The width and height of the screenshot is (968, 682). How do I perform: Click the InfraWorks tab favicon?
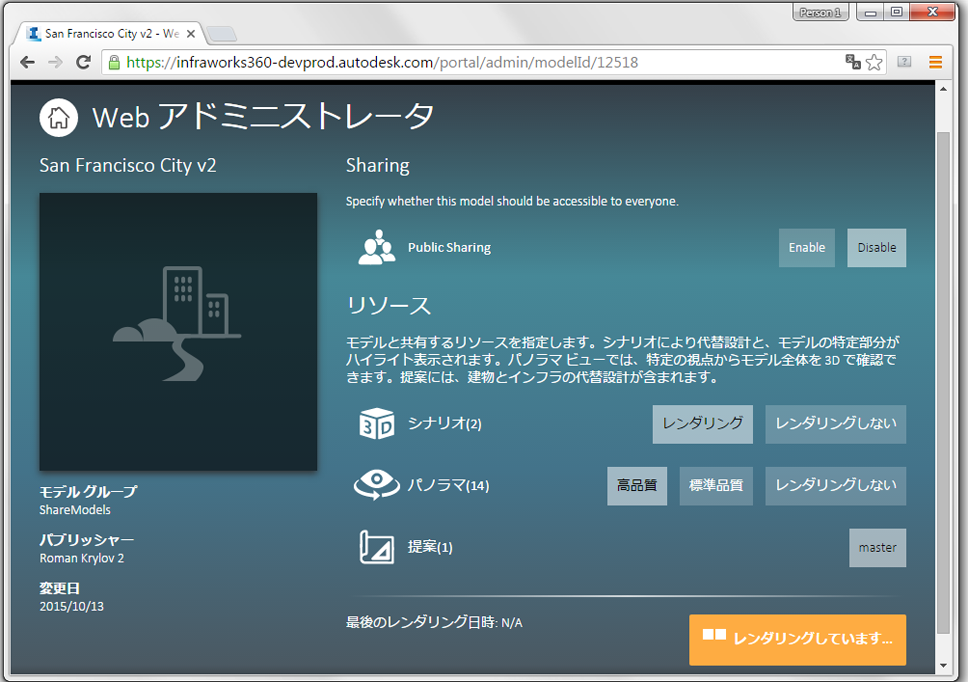tap(35, 33)
